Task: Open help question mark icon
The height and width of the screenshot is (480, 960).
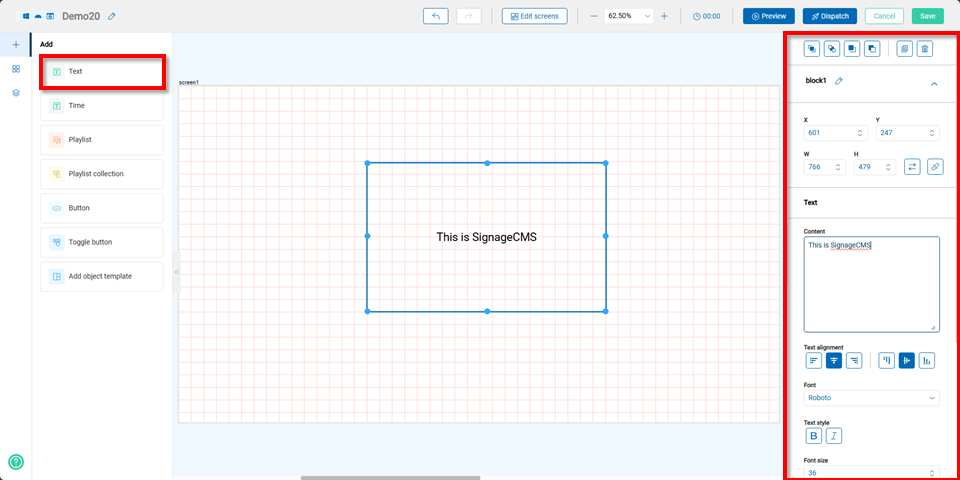Action: (x=16, y=462)
